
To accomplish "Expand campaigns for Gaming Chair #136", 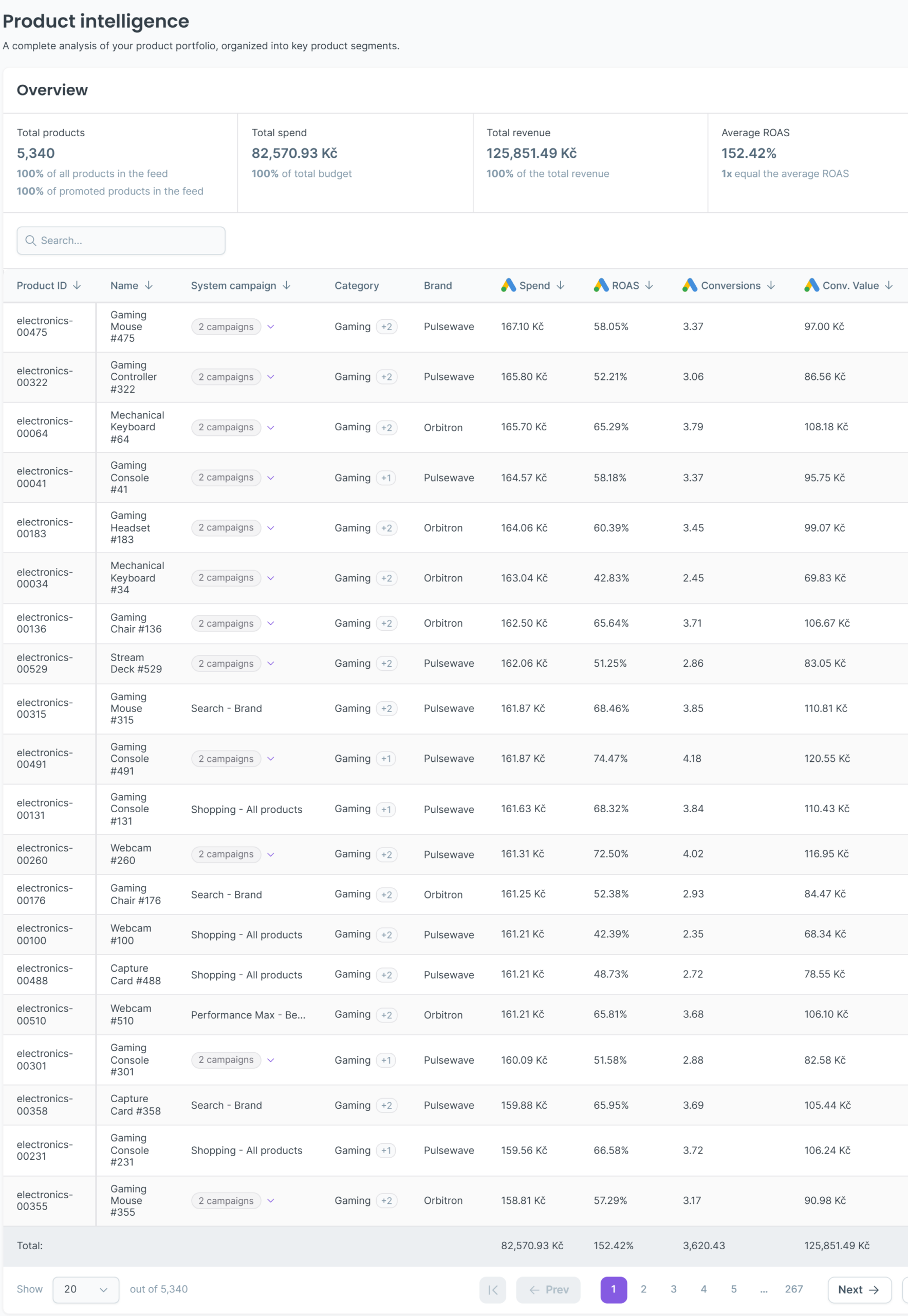I will 271,623.
